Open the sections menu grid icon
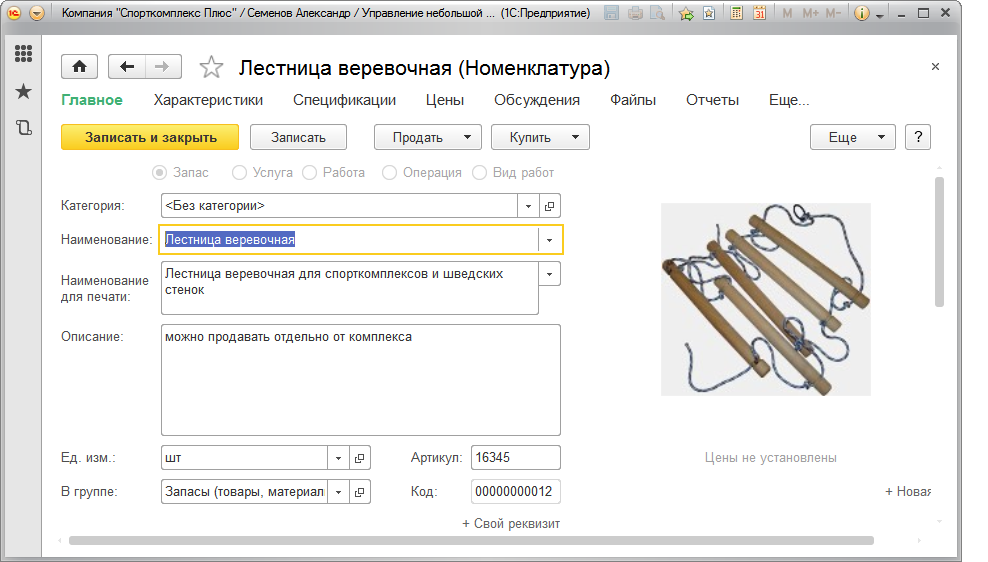 tap(23, 55)
